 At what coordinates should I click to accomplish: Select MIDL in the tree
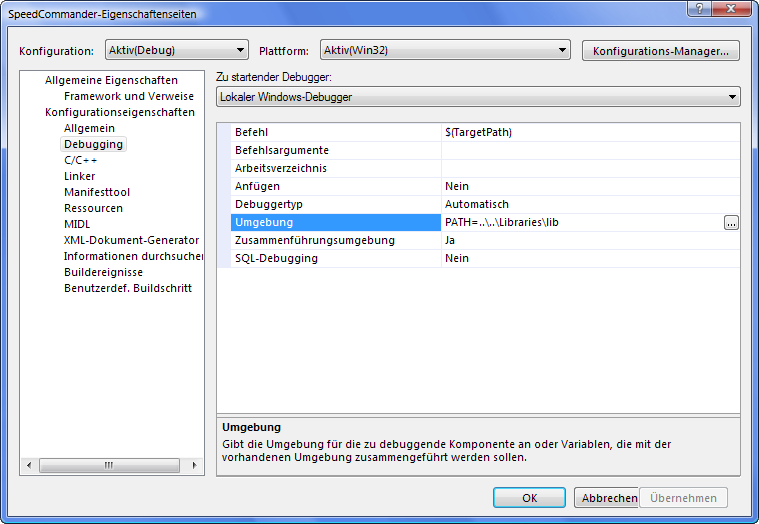(x=77, y=224)
